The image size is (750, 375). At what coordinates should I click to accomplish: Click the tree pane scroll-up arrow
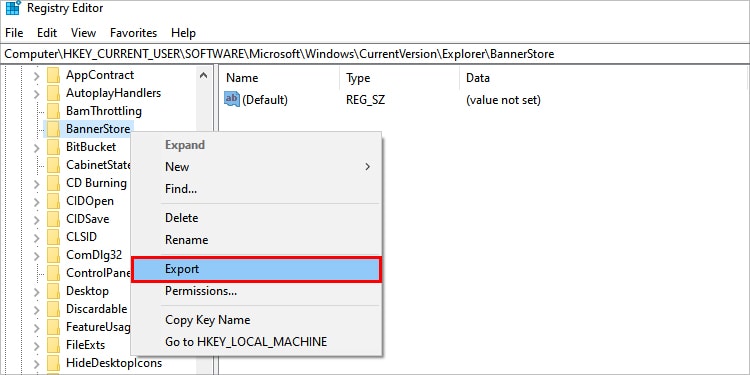[x=203, y=75]
